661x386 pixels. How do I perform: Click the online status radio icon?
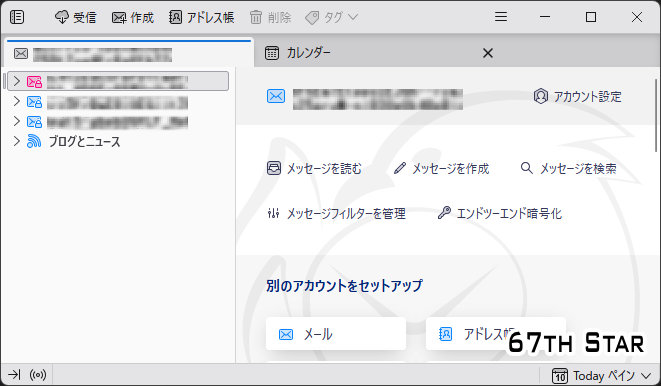click(38, 375)
